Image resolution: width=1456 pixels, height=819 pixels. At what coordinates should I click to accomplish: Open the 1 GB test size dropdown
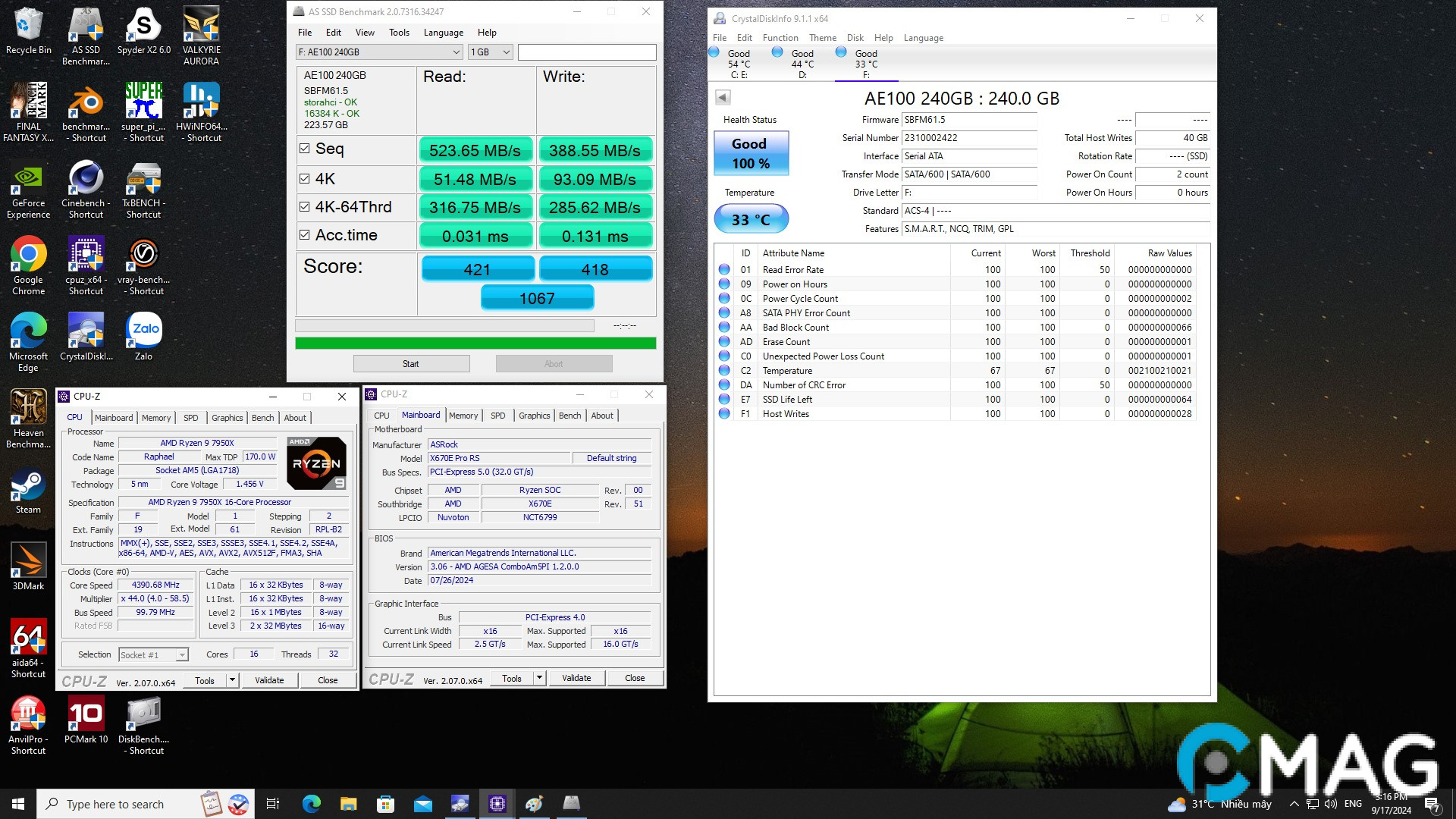tap(491, 52)
